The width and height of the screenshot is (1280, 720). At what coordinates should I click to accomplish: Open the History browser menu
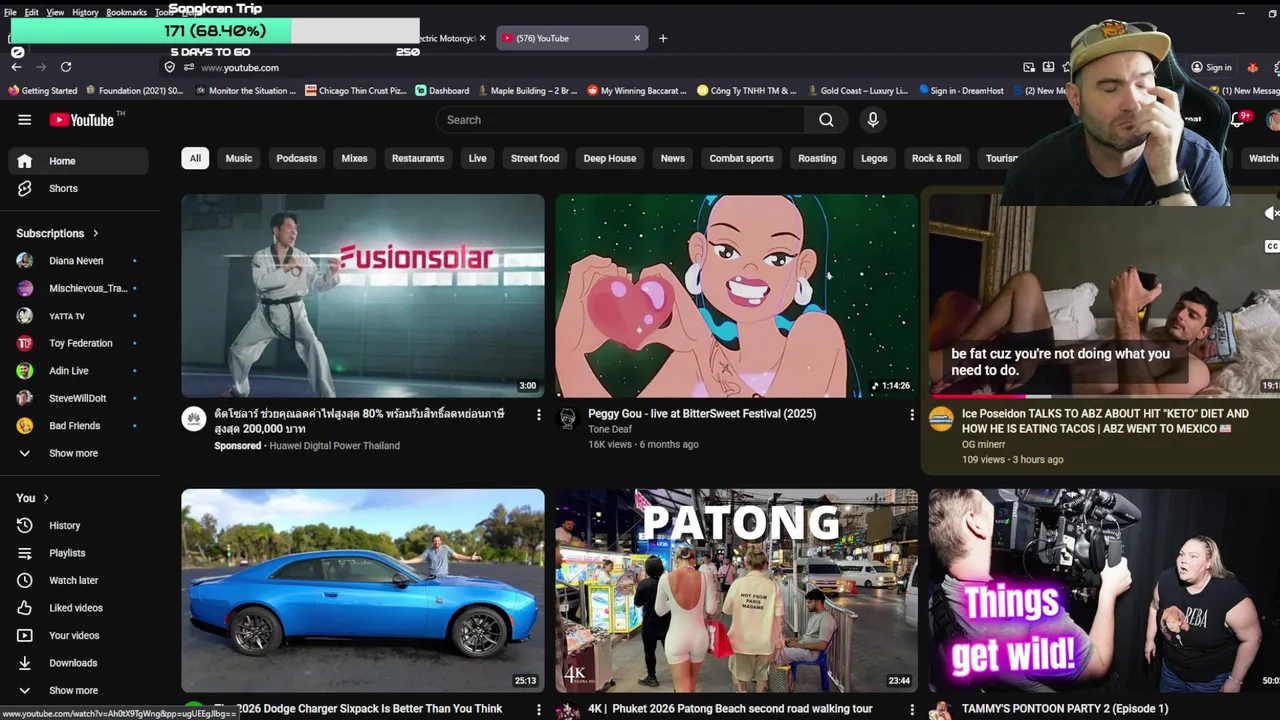pyautogui.click(x=85, y=12)
